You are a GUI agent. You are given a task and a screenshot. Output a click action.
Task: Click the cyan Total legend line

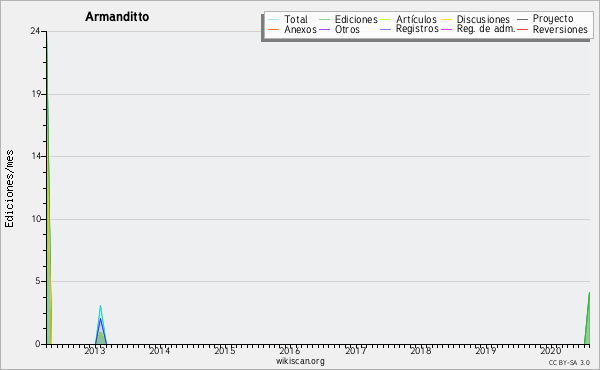point(273,20)
